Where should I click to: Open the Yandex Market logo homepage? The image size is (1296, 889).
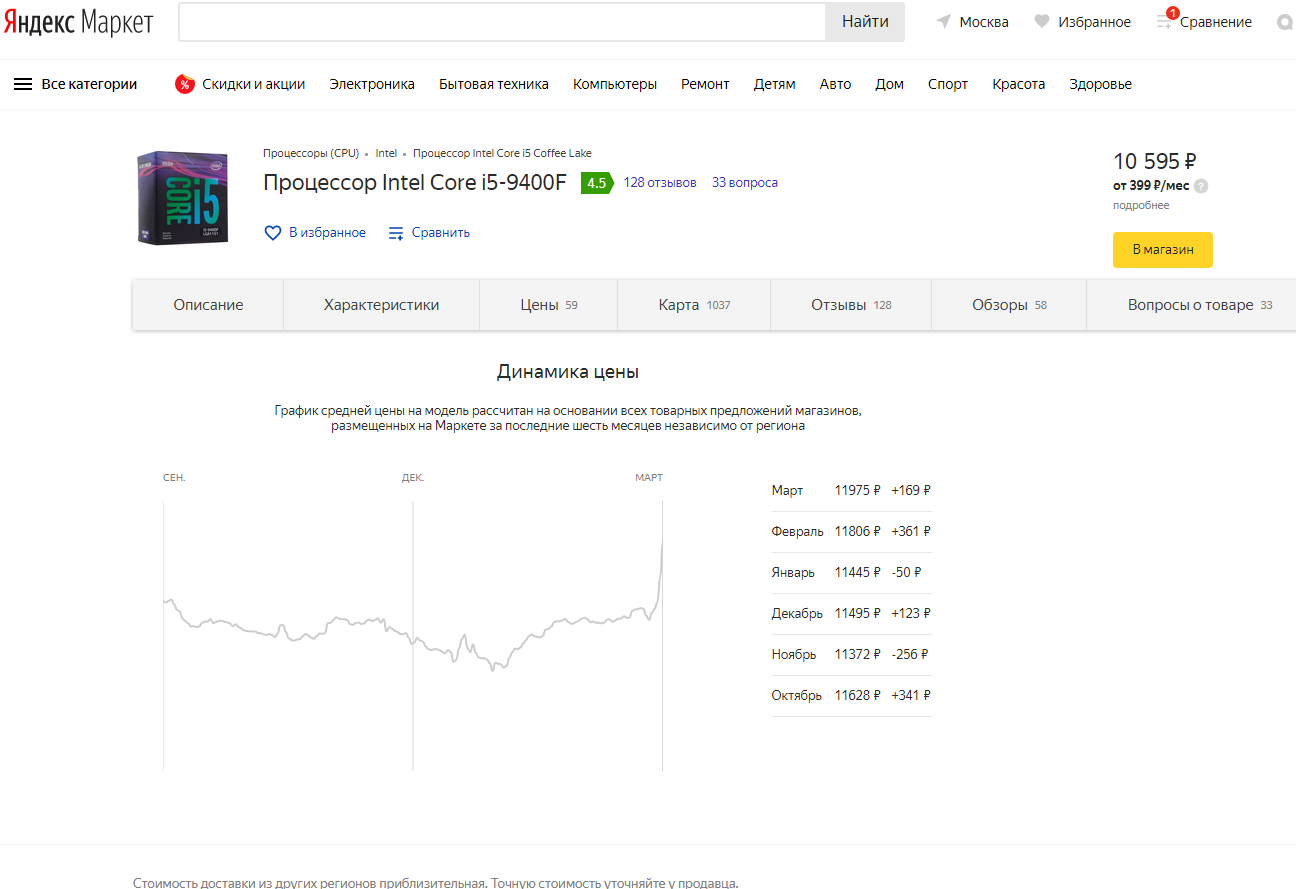click(x=78, y=22)
